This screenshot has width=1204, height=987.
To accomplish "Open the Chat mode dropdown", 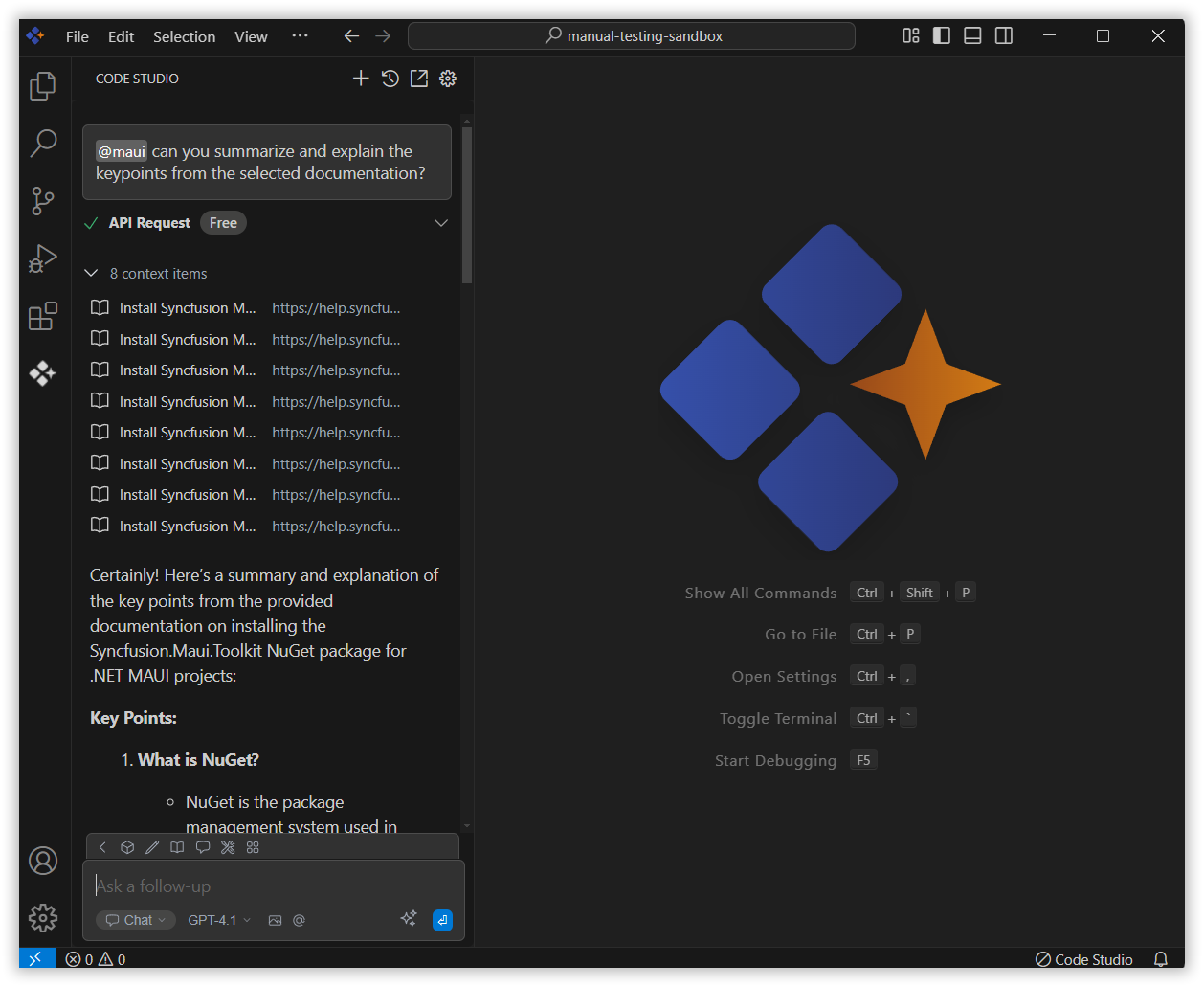I will (136, 920).
